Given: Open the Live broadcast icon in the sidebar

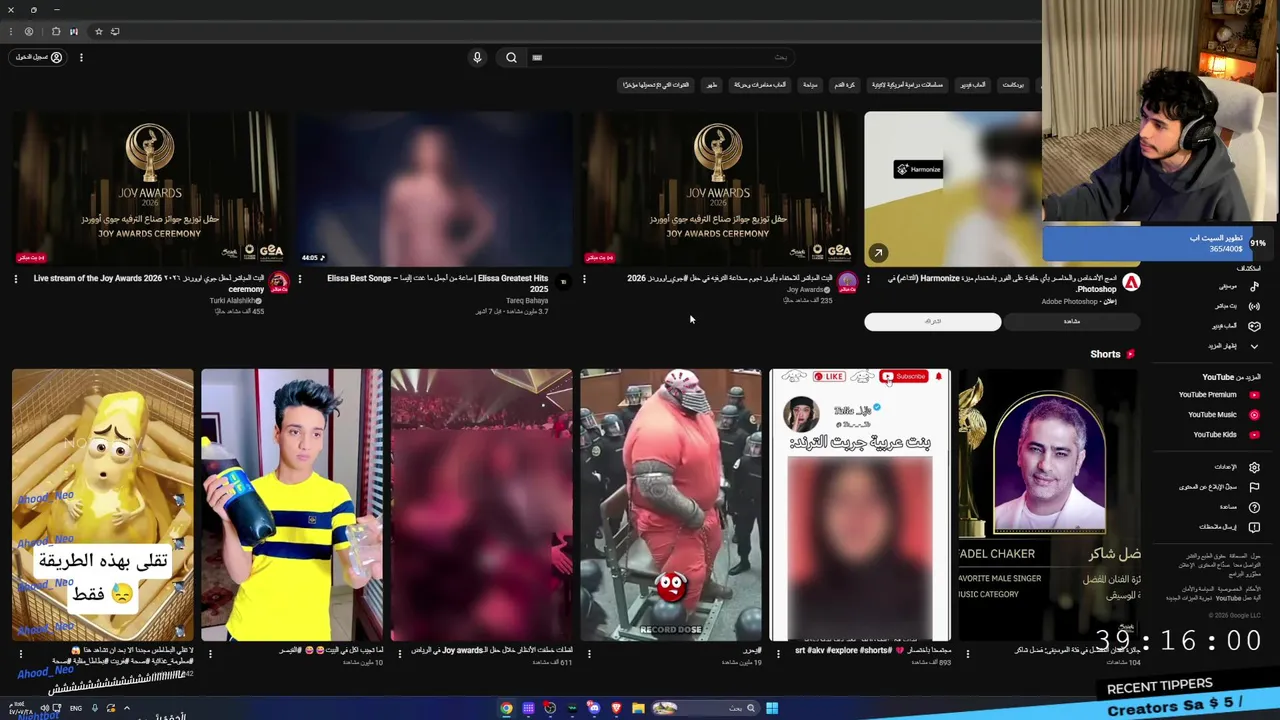Looking at the screenshot, I should pyautogui.click(x=1254, y=306).
